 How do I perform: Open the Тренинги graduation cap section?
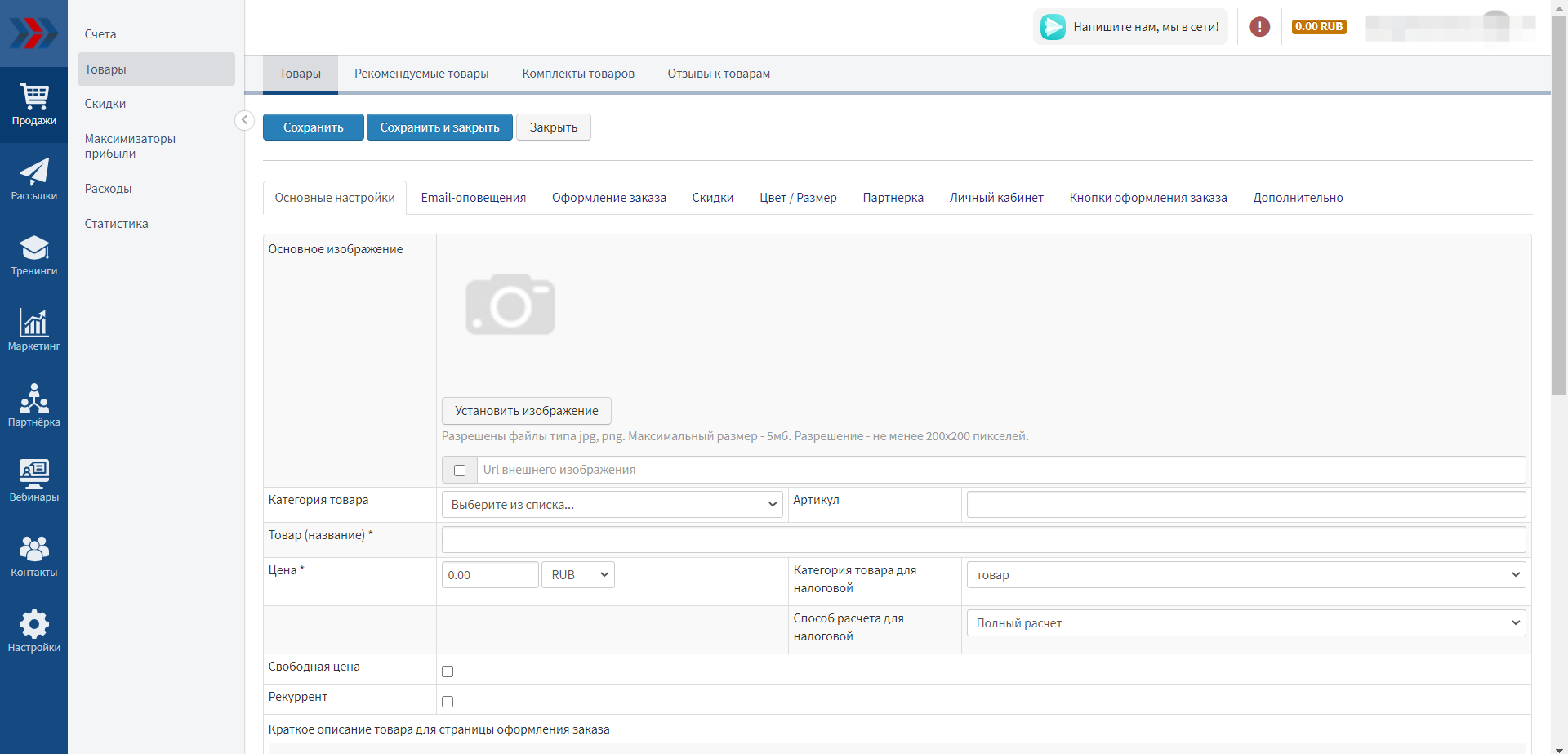33,255
